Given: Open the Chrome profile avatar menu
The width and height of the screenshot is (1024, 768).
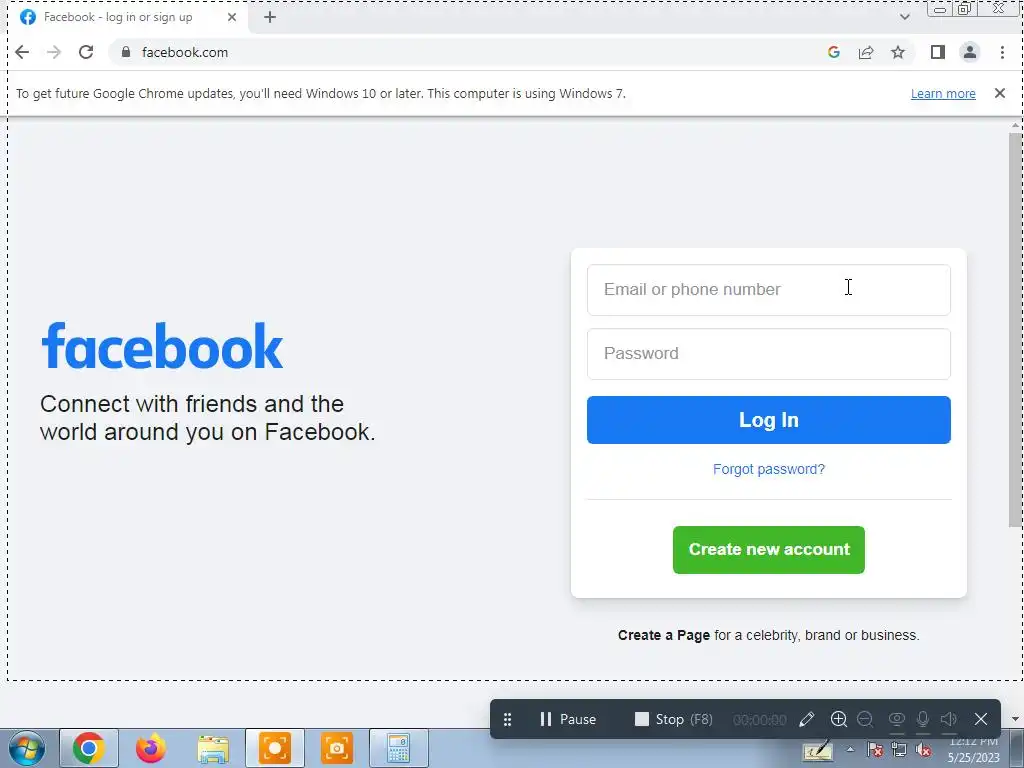Looking at the screenshot, I should (970, 52).
